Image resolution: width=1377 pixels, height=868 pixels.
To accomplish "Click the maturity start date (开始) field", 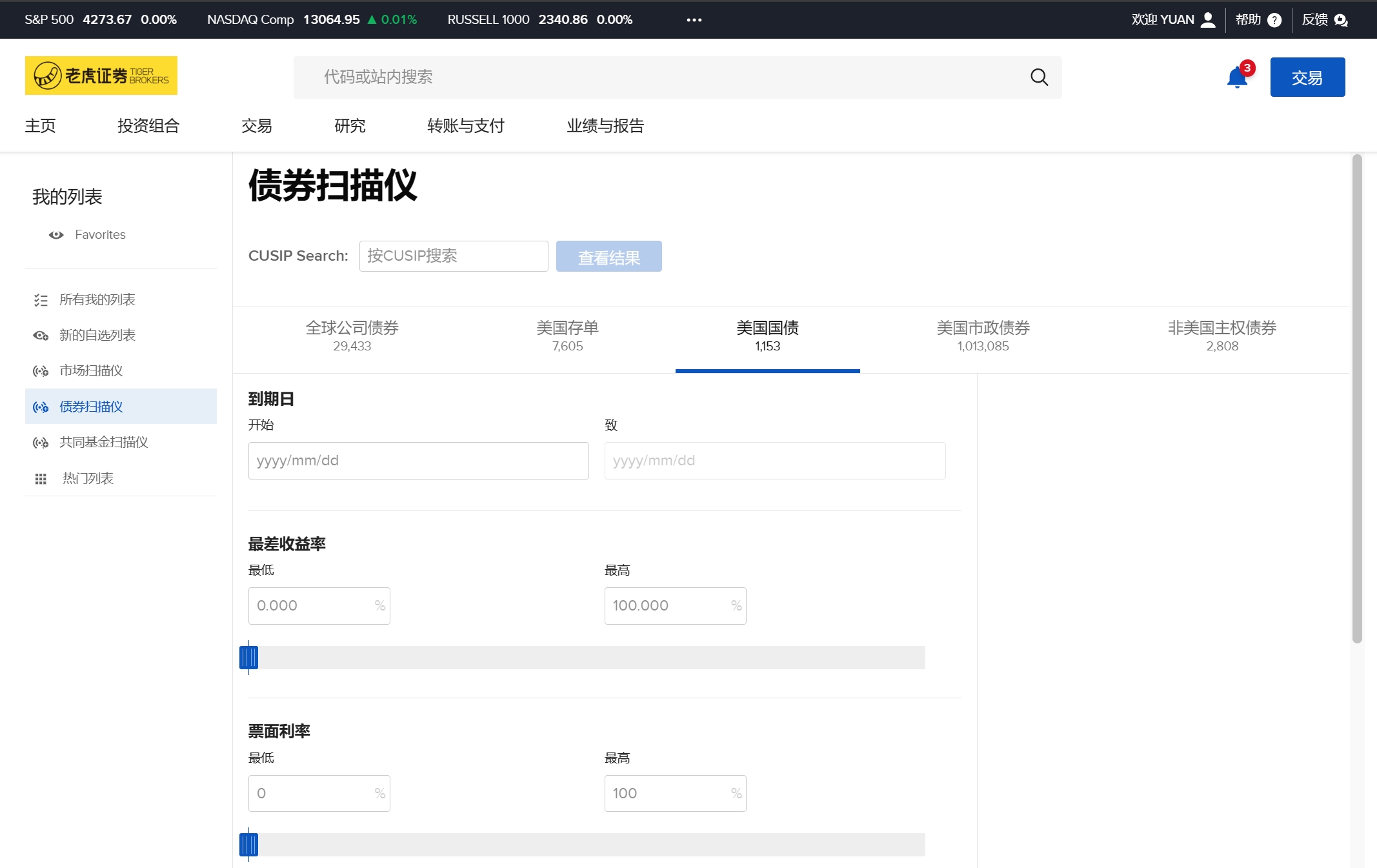I will point(418,461).
